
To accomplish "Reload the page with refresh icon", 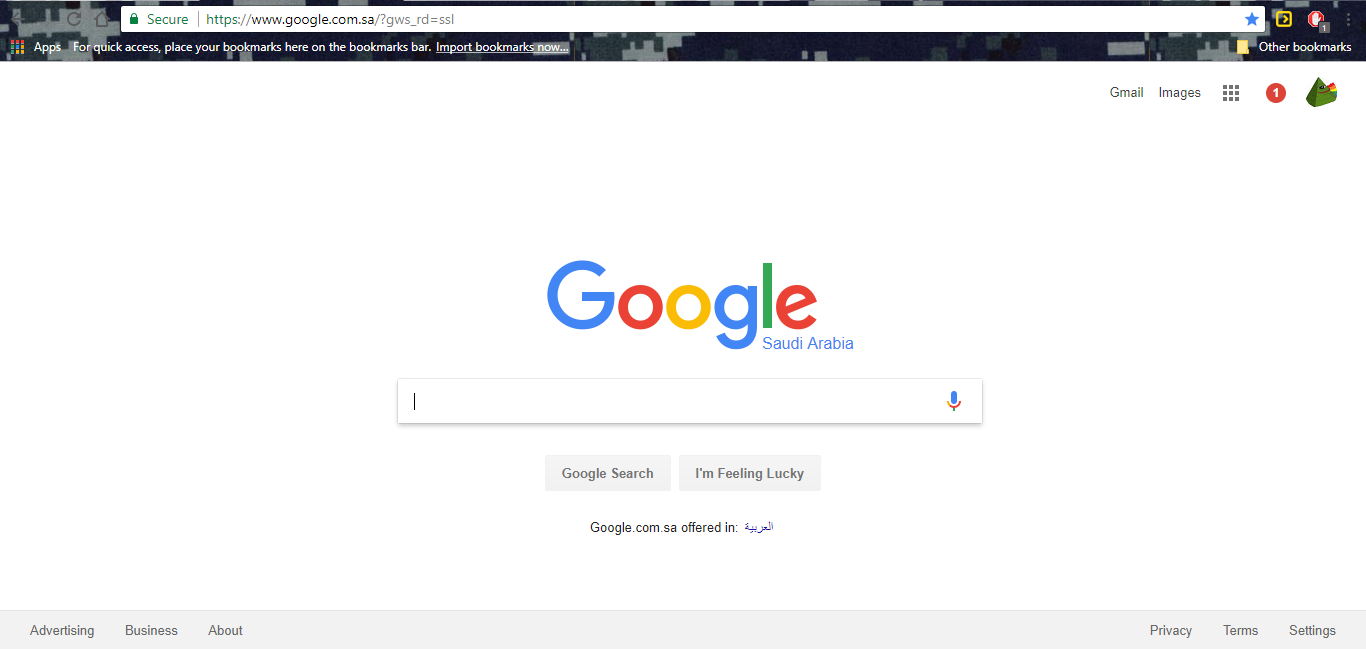I will point(73,19).
